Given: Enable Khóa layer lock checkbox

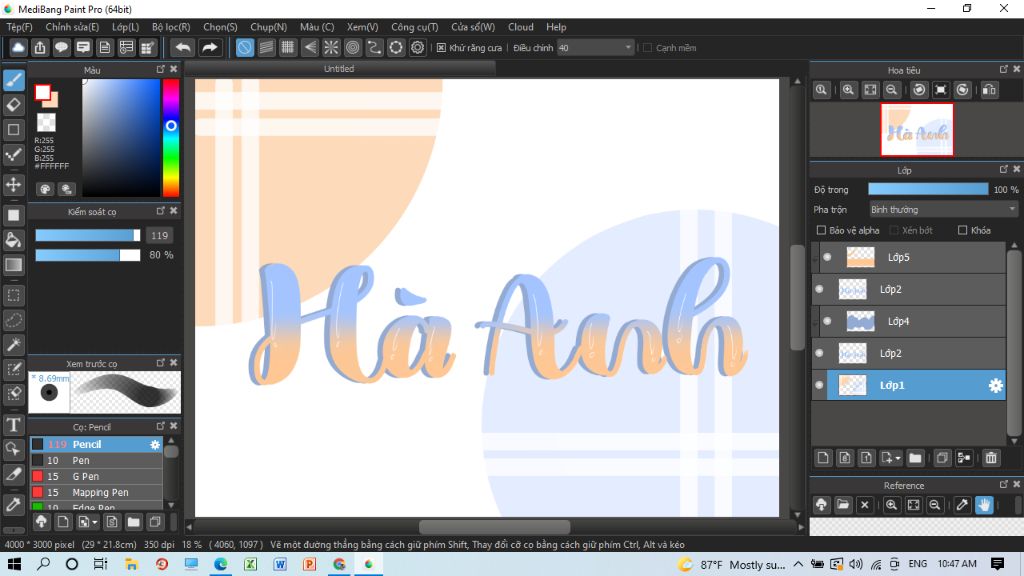Looking at the screenshot, I should (x=962, y=230).
